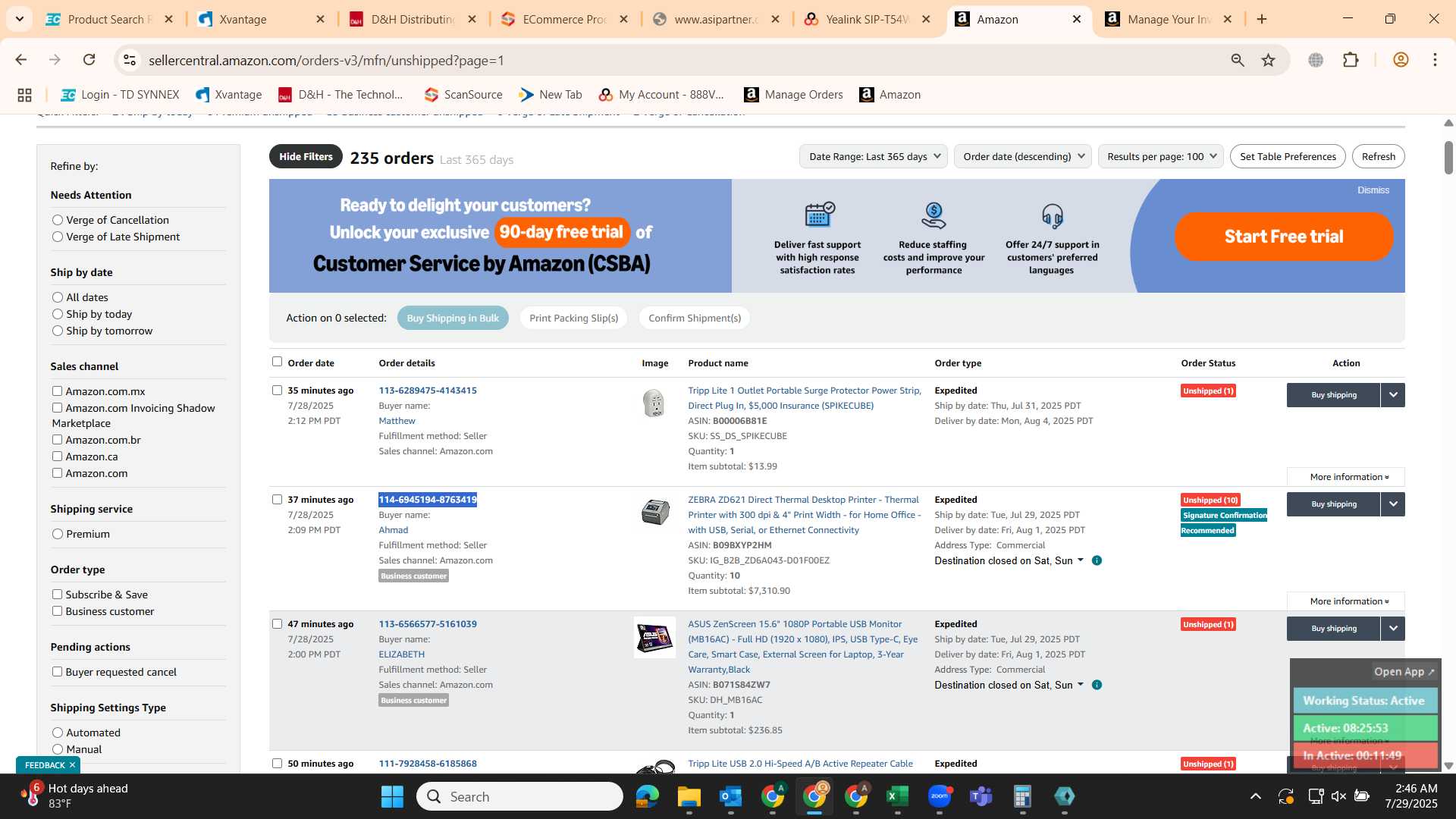Show hidden system tray icons
Image resolution: width=1456 pixels, height=819 pixels.
click(1256, 796)
